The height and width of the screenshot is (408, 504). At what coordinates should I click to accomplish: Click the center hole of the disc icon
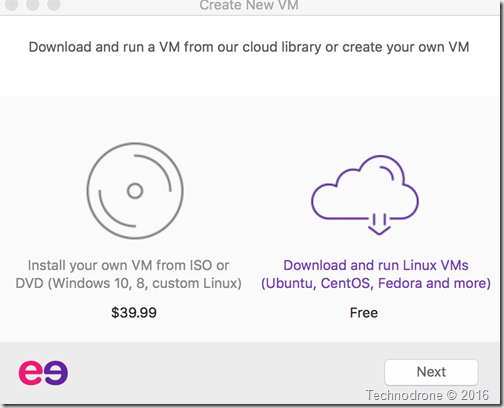tap(135, 191)
